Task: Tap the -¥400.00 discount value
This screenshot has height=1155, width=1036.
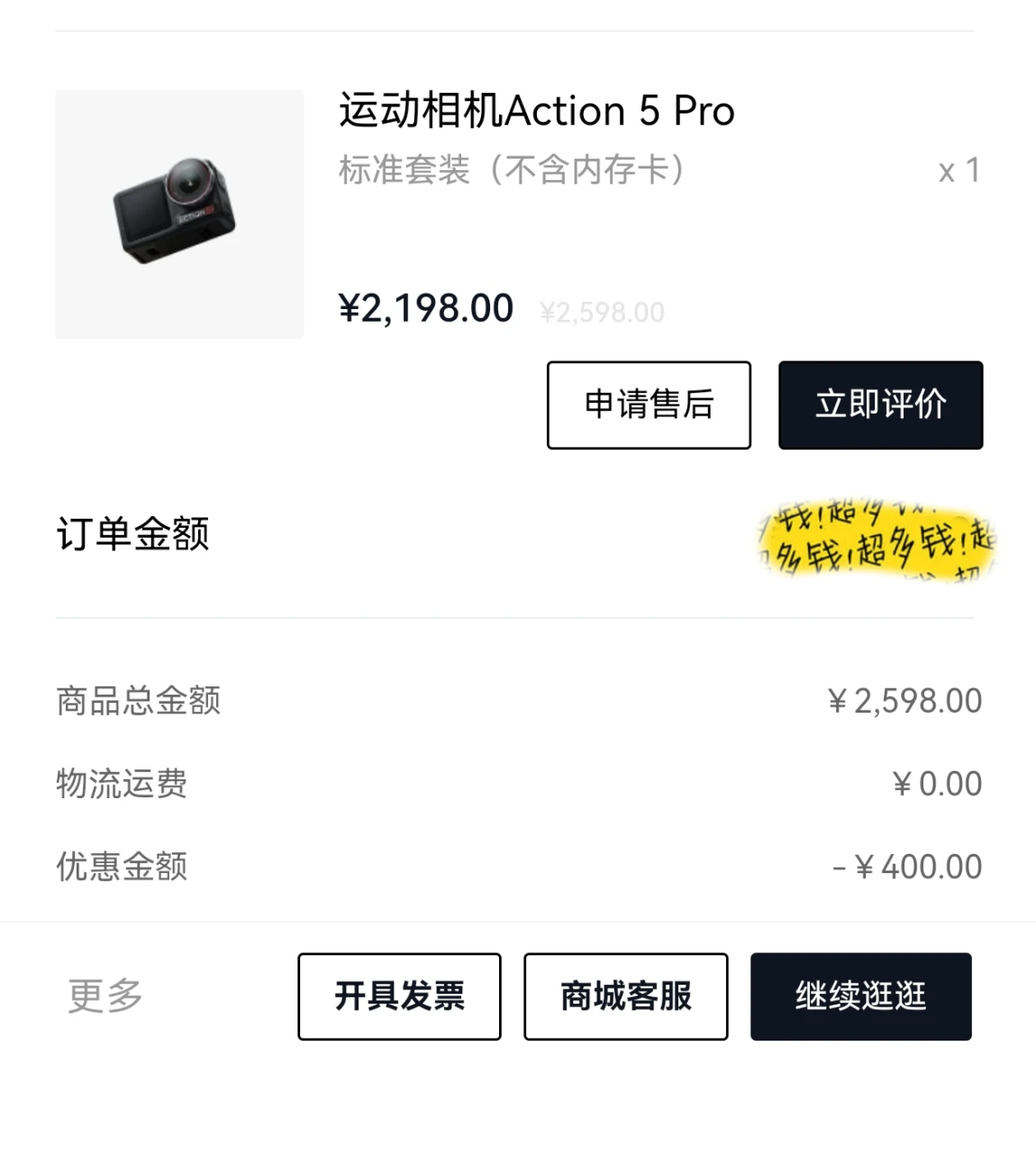Action: click(x=907, y=867)
